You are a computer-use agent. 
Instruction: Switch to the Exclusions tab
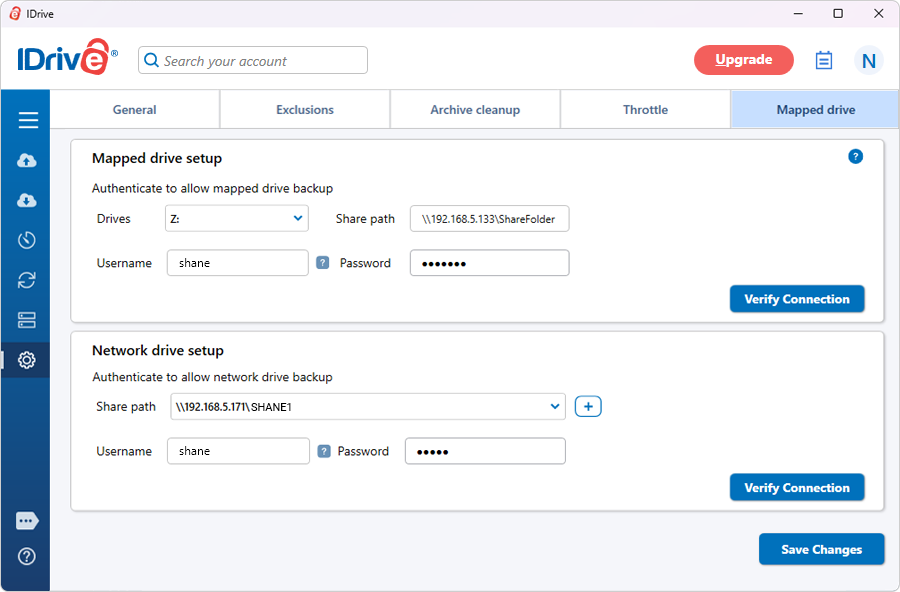coord(305,110)
